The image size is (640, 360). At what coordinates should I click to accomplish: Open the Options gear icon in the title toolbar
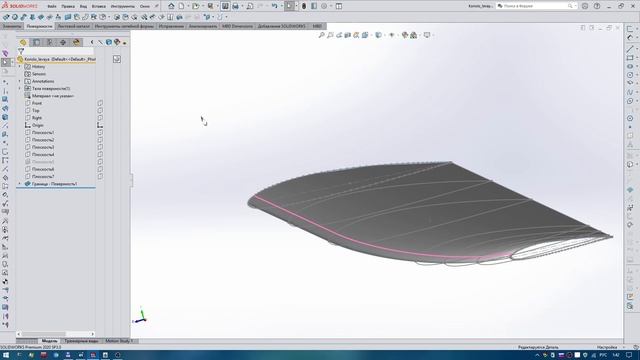pos(324,6)
